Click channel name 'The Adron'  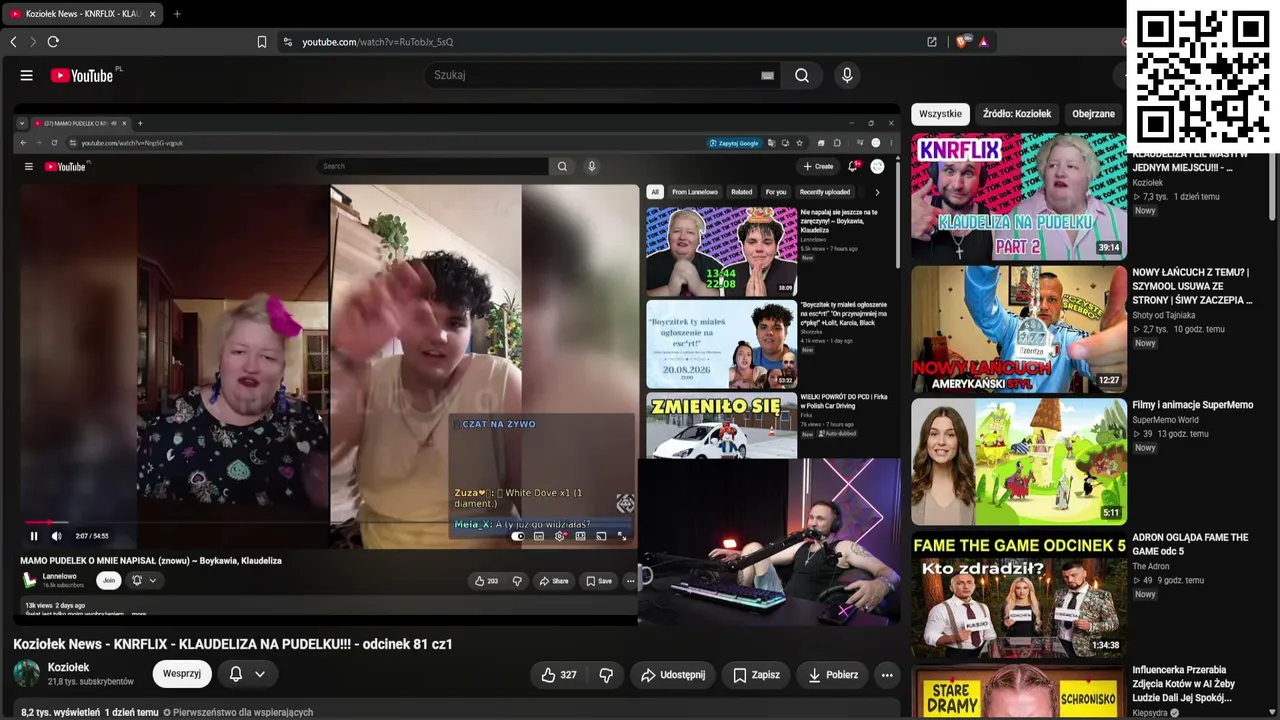pos(1150,566)
